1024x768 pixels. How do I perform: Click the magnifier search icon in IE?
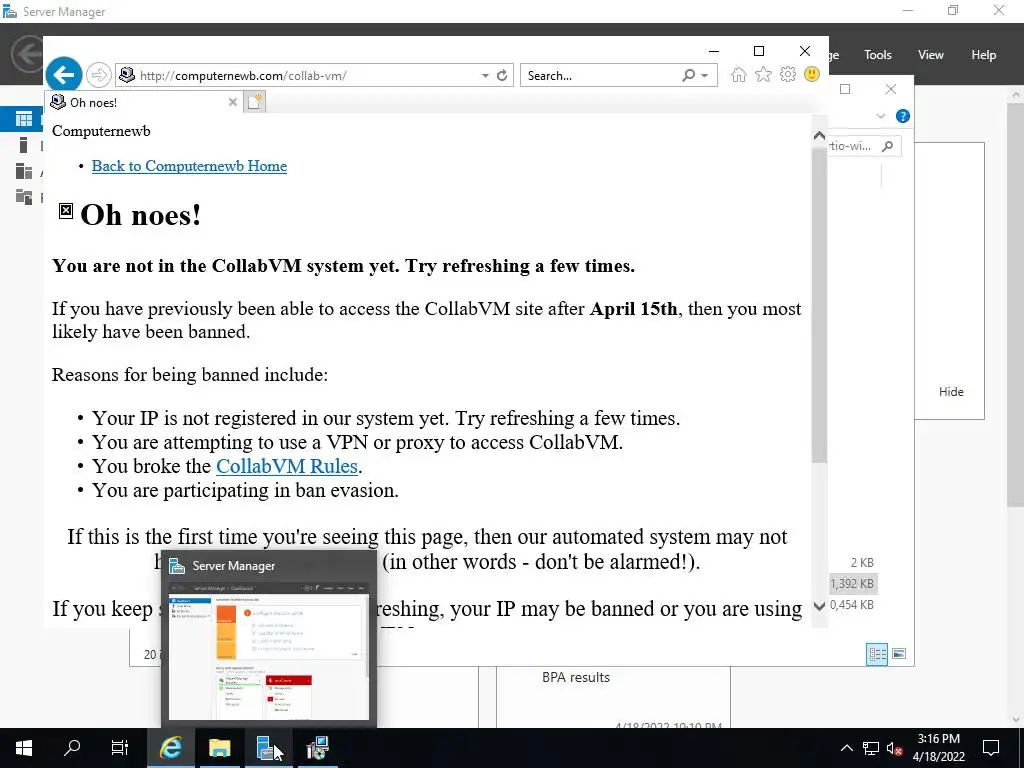pos(688,76)
